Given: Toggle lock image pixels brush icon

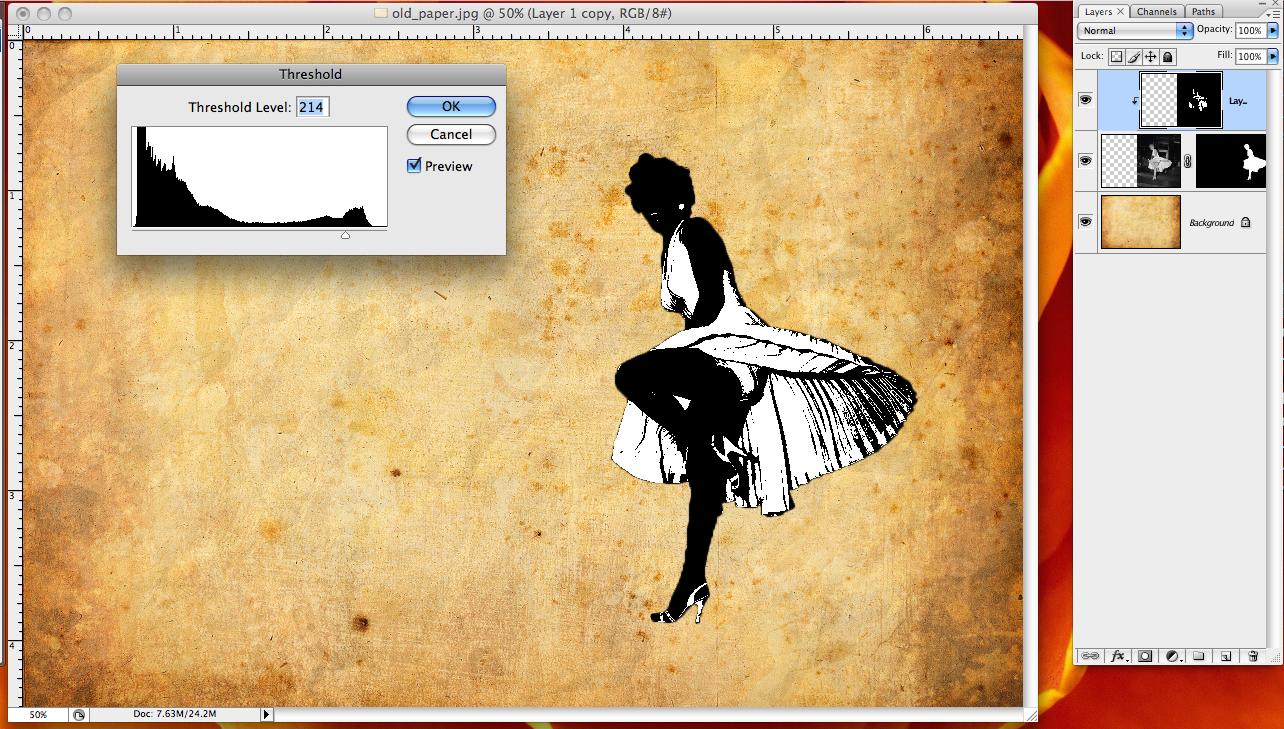Looking at the screenshot, I should tap(1133, 57).
